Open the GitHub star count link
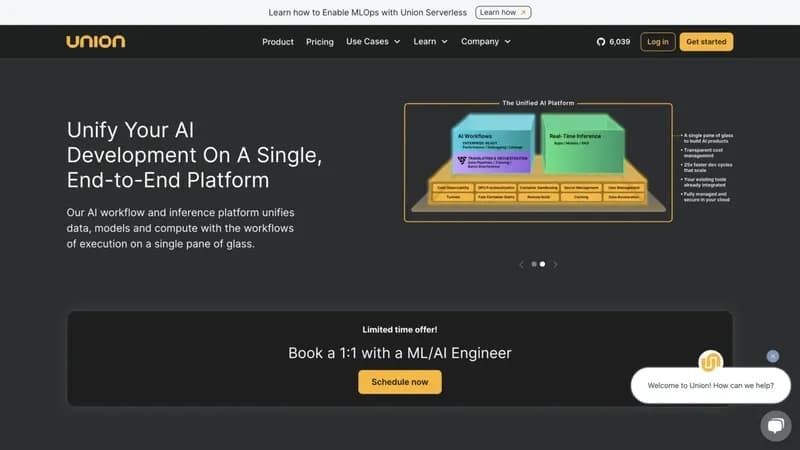This screenshot has width=800, height=450. coord(613,42)
